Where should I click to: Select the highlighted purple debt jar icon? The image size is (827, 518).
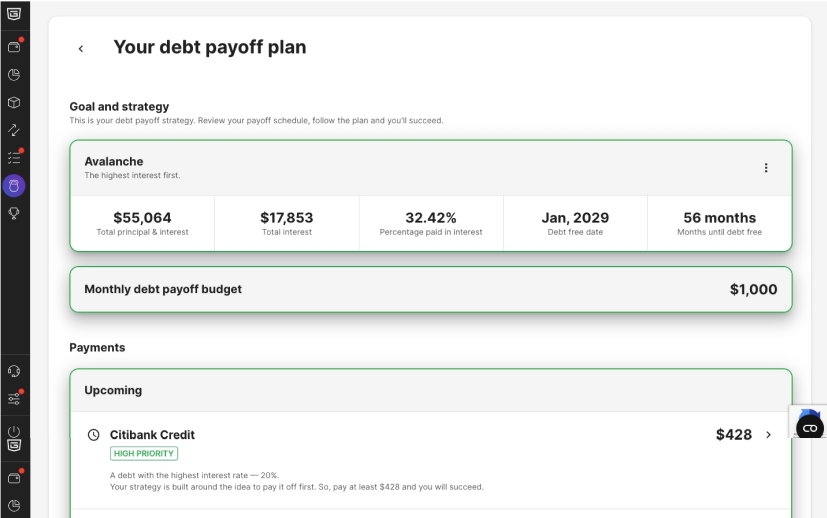(14, 186)
